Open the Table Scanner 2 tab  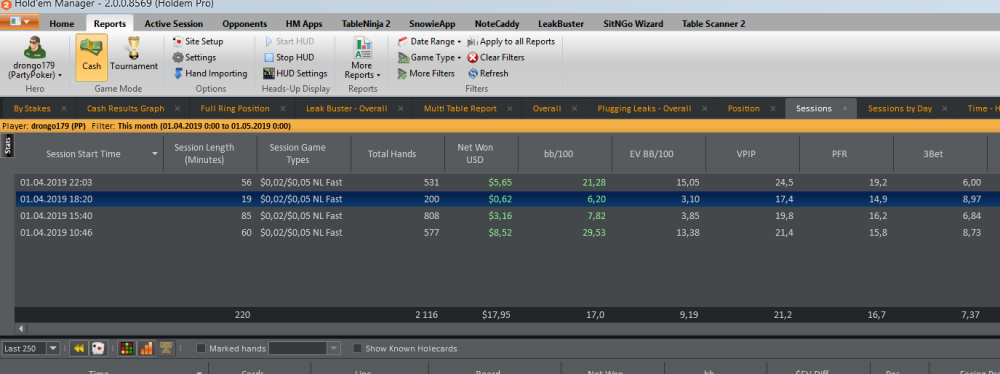pos(714,24)
